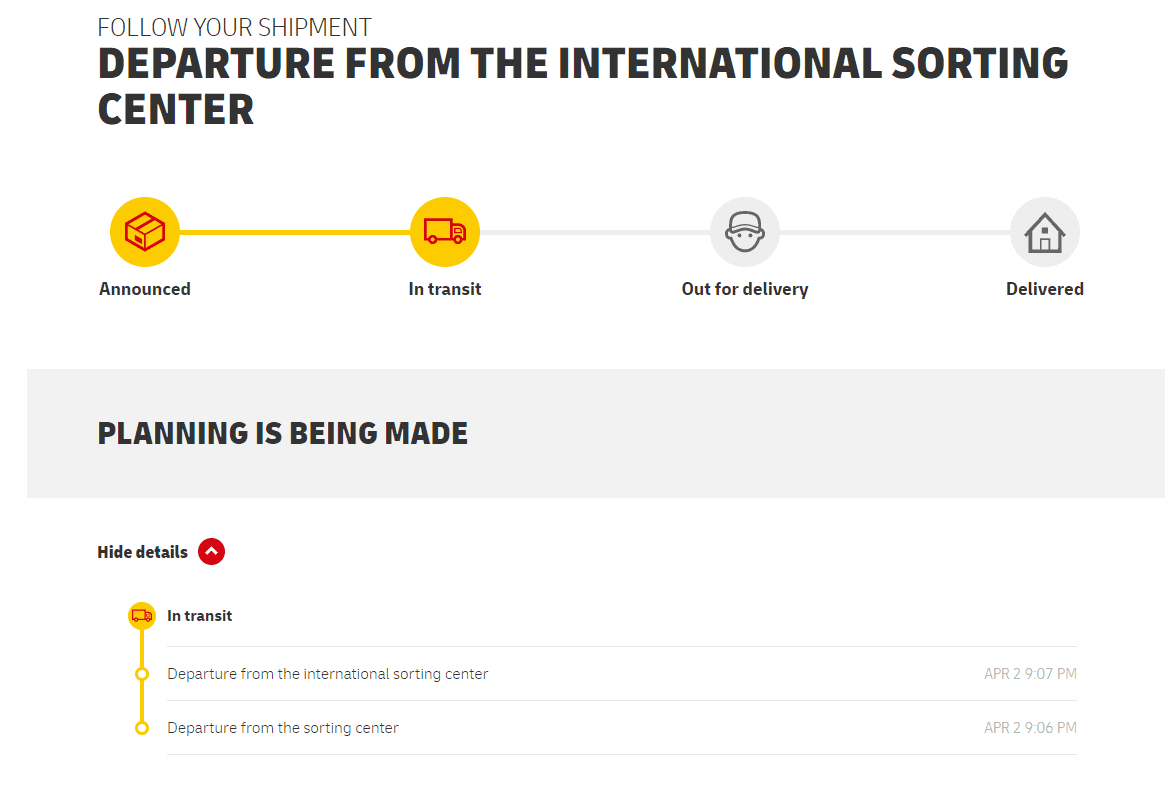This screenshot has height=786, width=1165.
Task: Click the Announced step label
Action: pyautogui.click(x=145, y=289)
